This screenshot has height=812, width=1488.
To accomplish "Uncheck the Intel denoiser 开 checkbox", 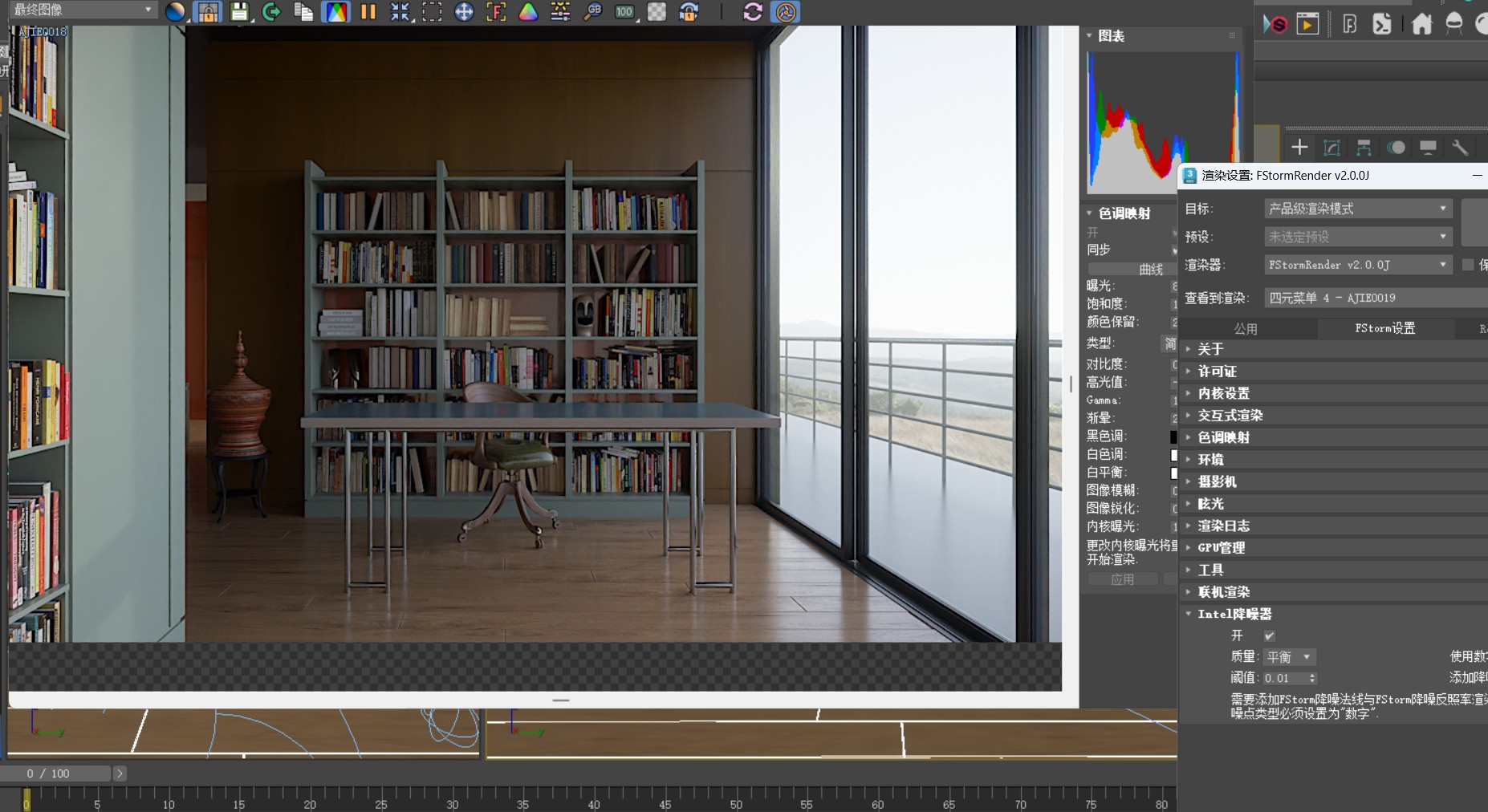I will pyautogui.click(x=1269, y=636).
